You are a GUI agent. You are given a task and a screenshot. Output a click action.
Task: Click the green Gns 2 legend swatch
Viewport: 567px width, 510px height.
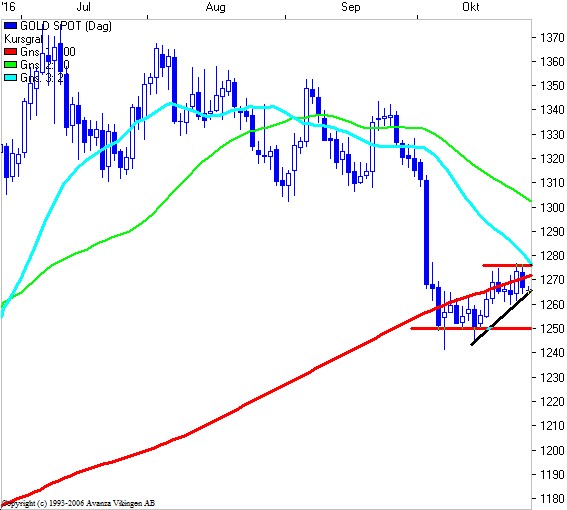coord(10,65)
